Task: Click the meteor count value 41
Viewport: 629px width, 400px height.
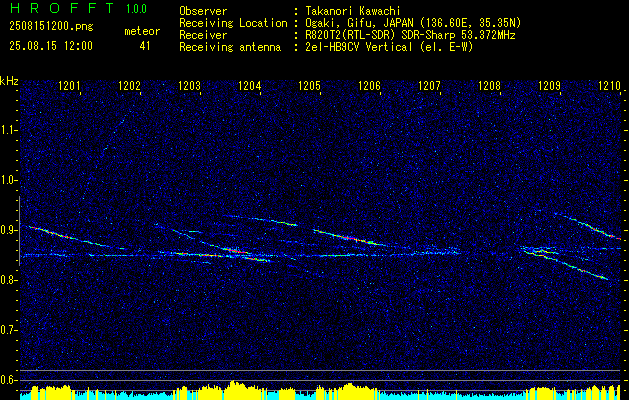Action: coord(145,46)
